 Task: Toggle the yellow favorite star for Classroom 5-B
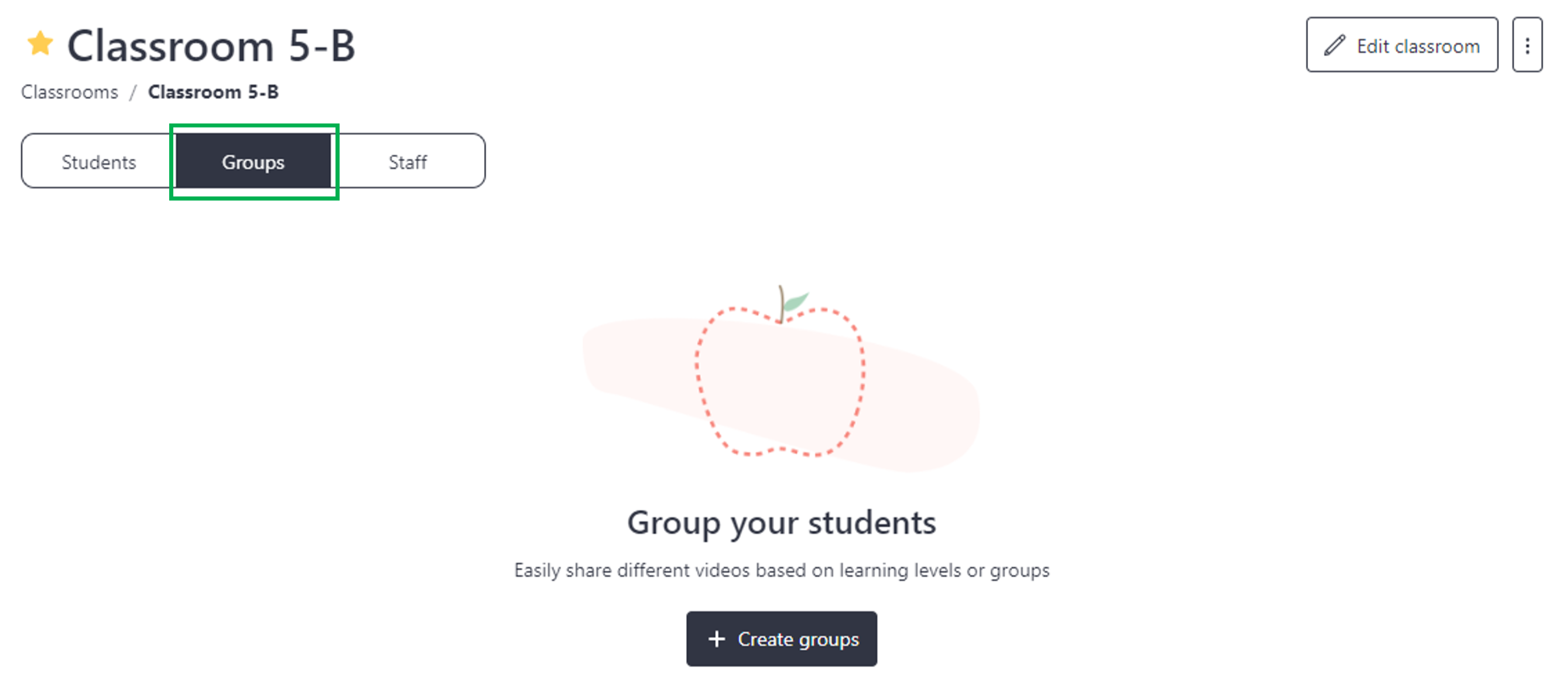point(40,44)
